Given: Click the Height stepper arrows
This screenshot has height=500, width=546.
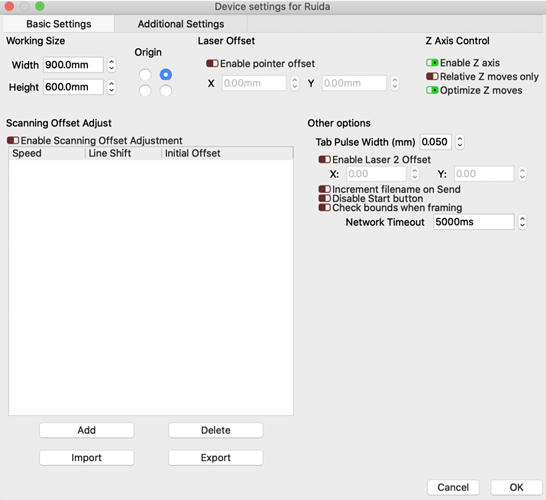Looking at the screenshot, I should pos(111,87).
